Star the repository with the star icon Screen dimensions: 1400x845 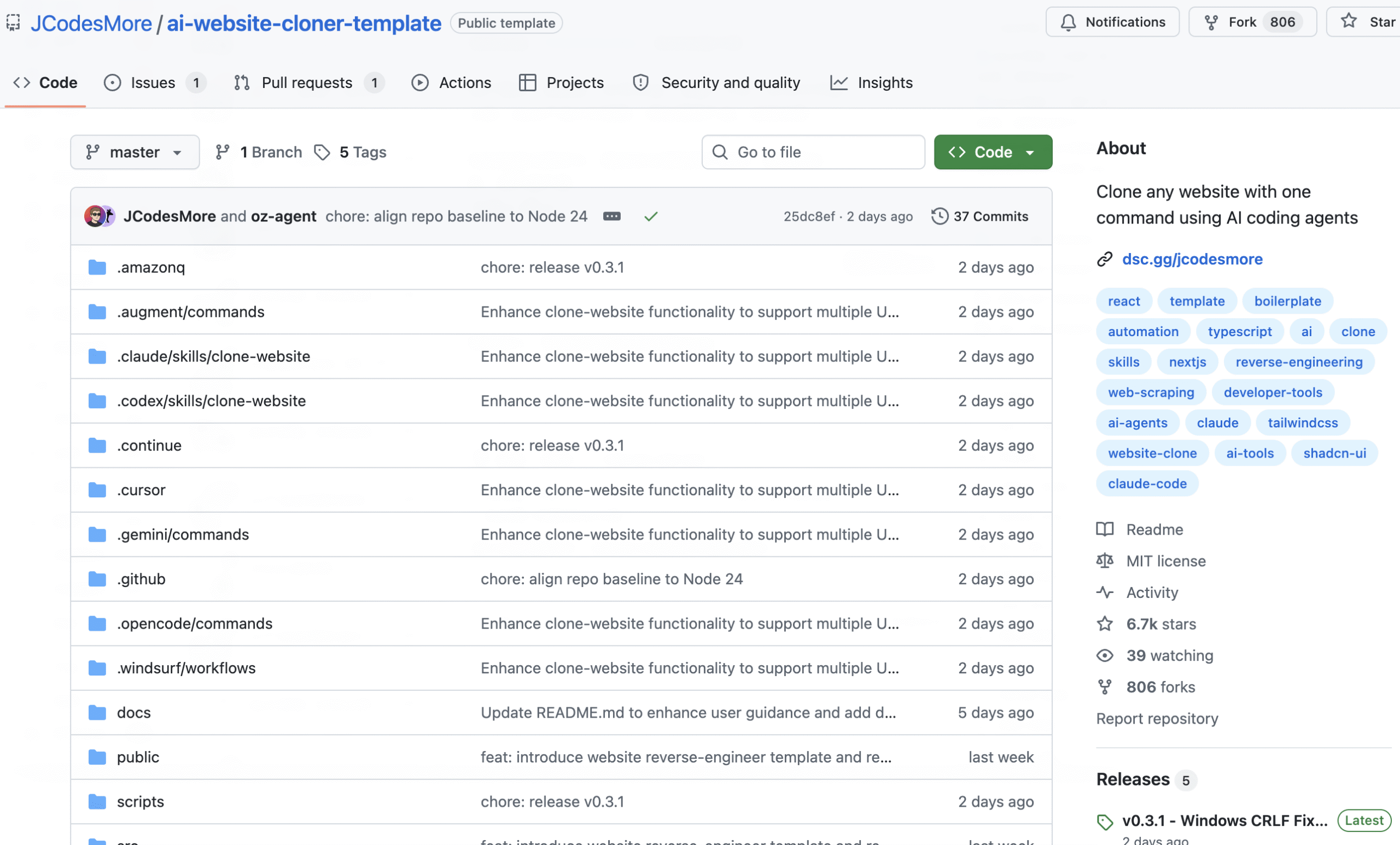click(x=1348, y=21)
